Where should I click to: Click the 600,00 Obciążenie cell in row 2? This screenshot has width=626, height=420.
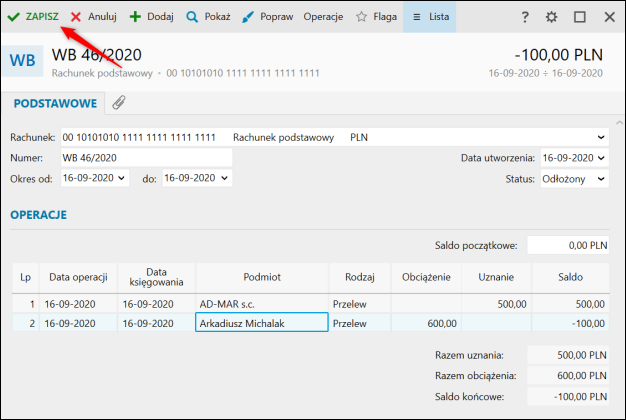(426, 323)
